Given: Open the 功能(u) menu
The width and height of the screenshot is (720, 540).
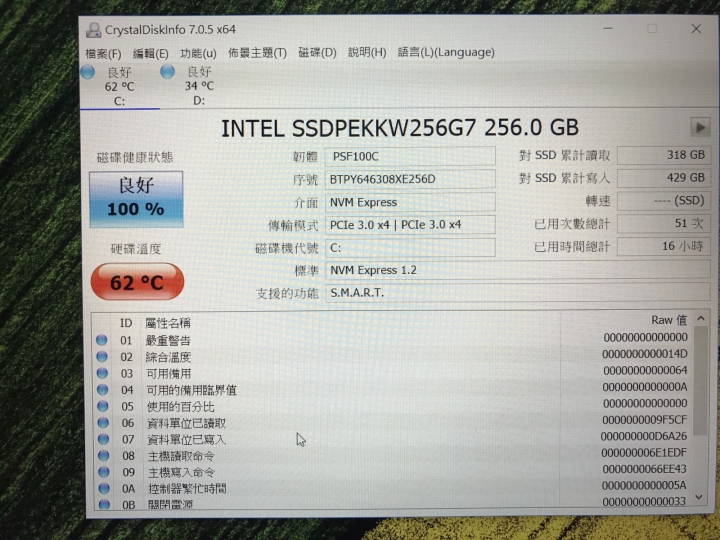Looking at the screenshot, I should (x=198, y=53).
